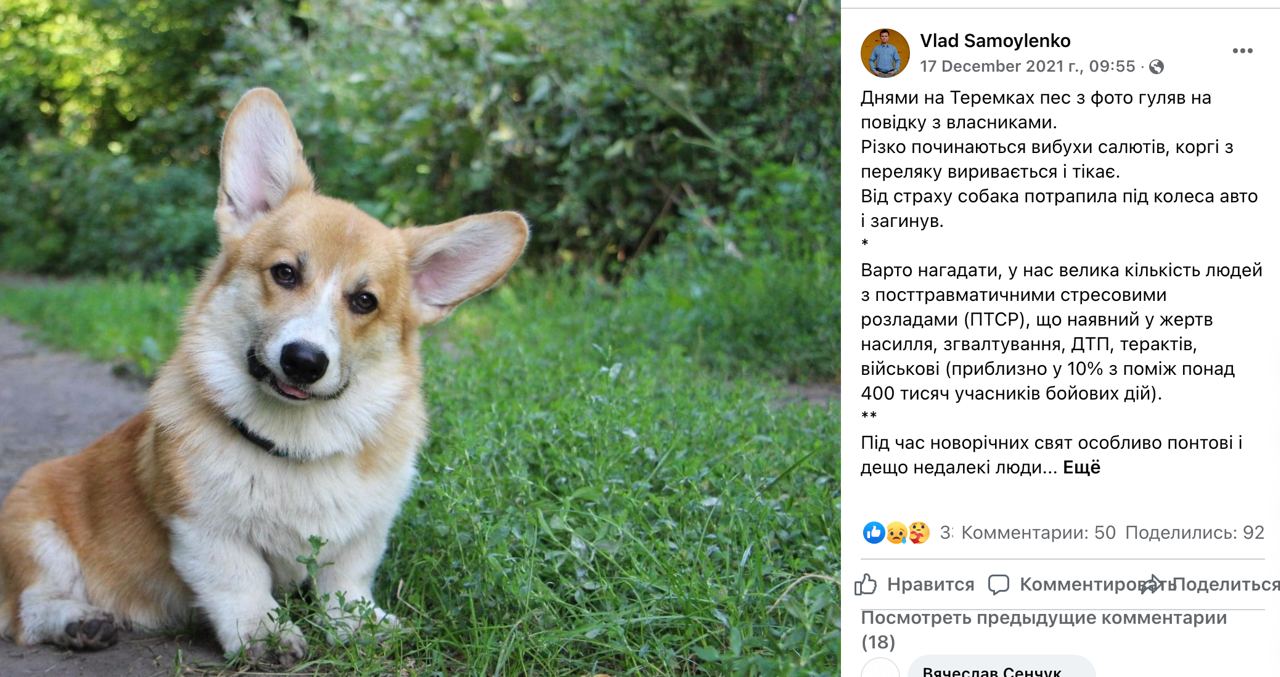The image size is (1280, 677).
Task: Click the globe public-audience icon
Action: tap(1157, 67)
